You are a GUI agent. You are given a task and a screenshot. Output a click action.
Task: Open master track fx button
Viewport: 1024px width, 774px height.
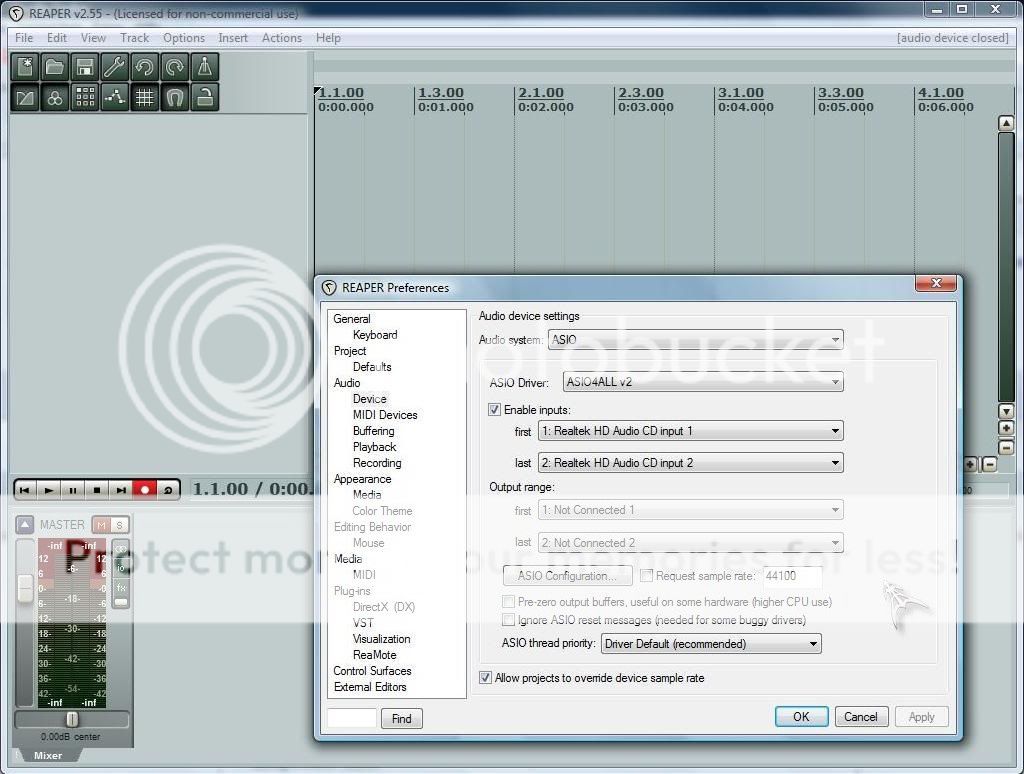click(x=121, y=587)
